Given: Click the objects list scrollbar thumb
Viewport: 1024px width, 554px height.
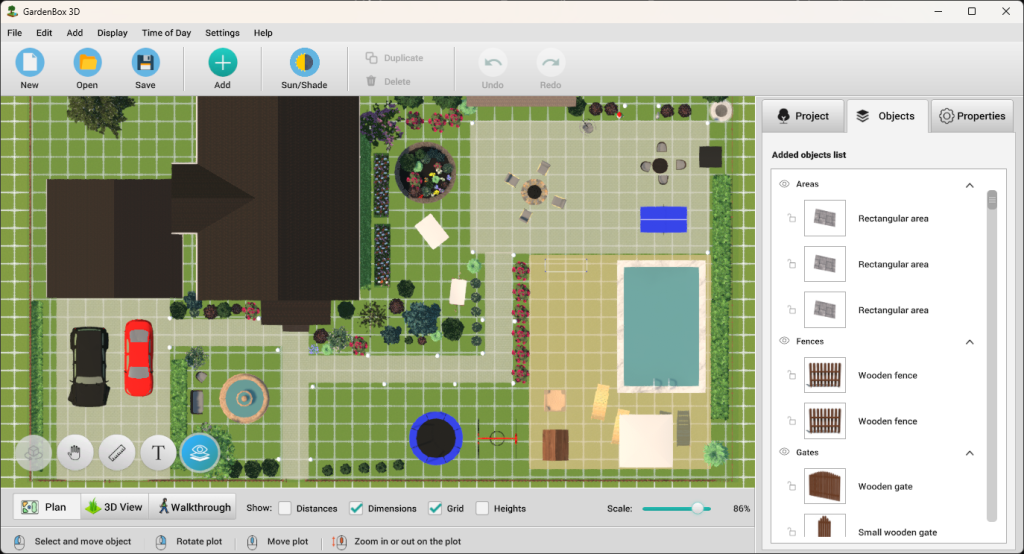Looking at the screenshot, I should tap(992, 199).
